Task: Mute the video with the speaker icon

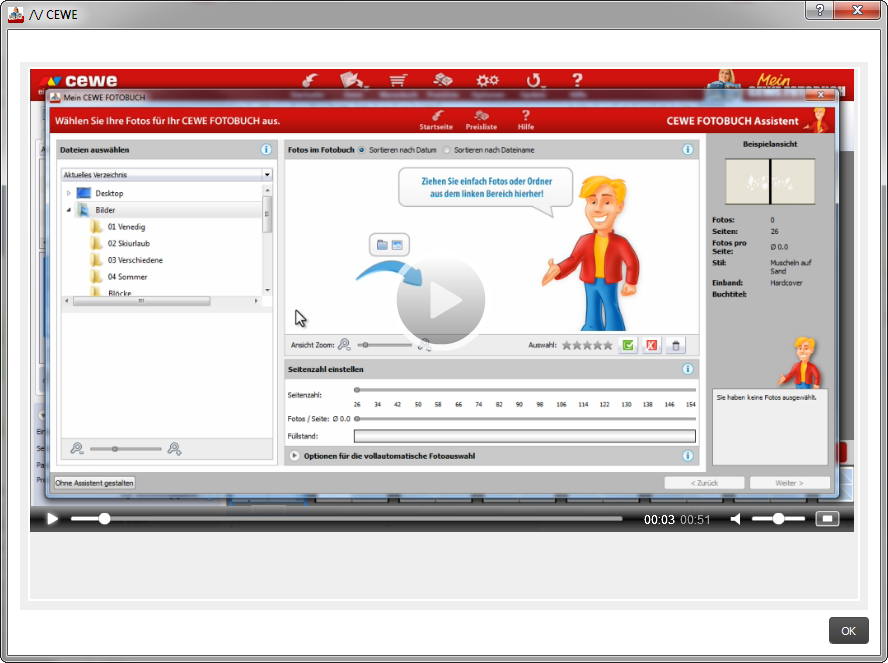Action: (x=736, y=519)
